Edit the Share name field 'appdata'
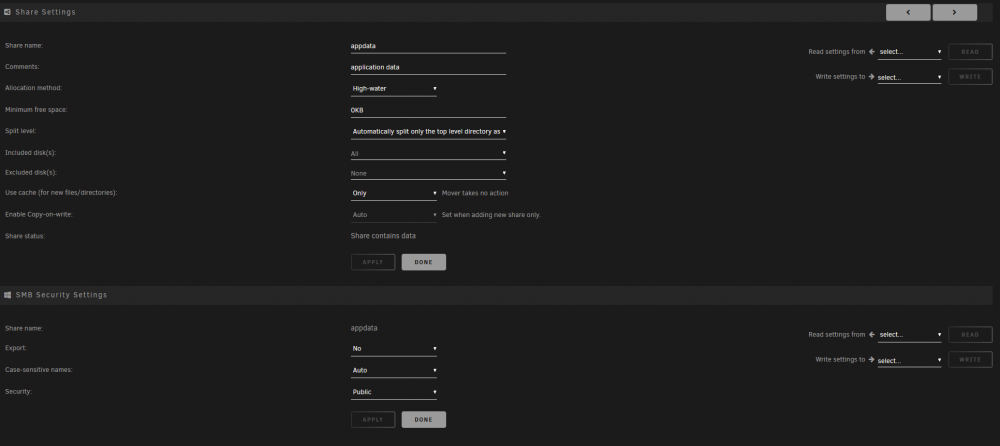The width and height of the screenshot is (1000, 446). click(x=428, y=46)
